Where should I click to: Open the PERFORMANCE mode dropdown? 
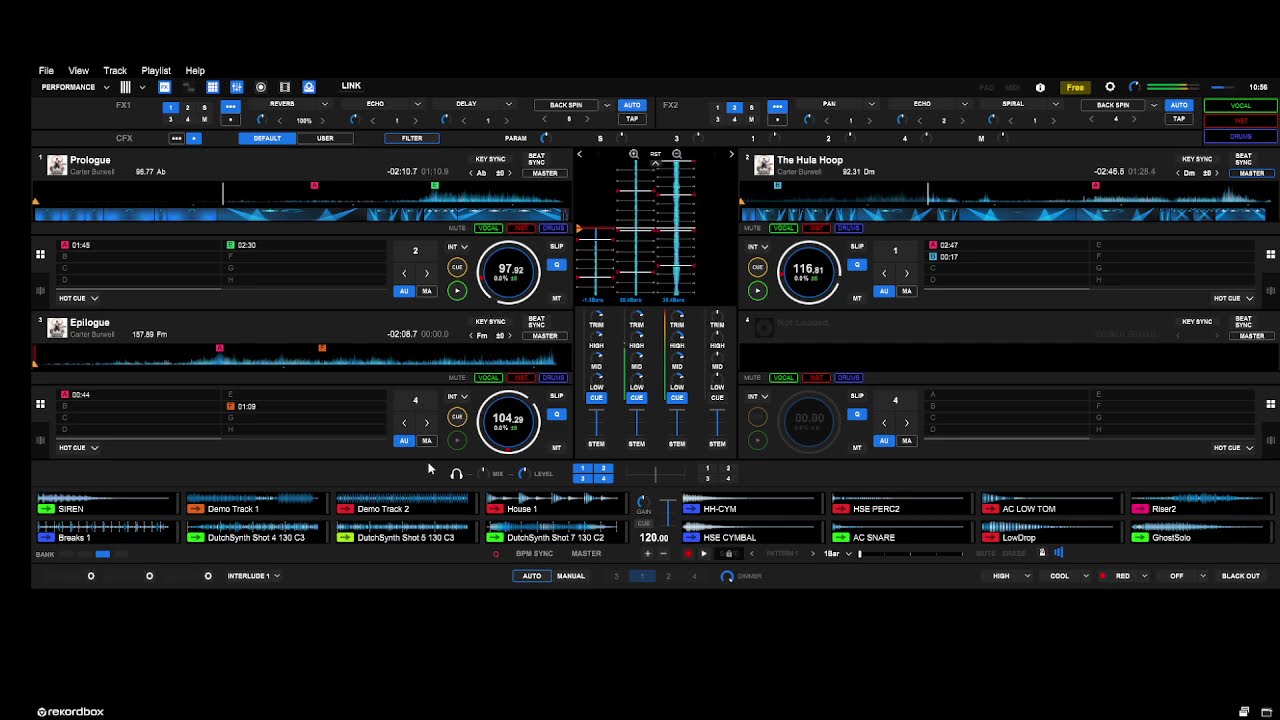point(75,87)
